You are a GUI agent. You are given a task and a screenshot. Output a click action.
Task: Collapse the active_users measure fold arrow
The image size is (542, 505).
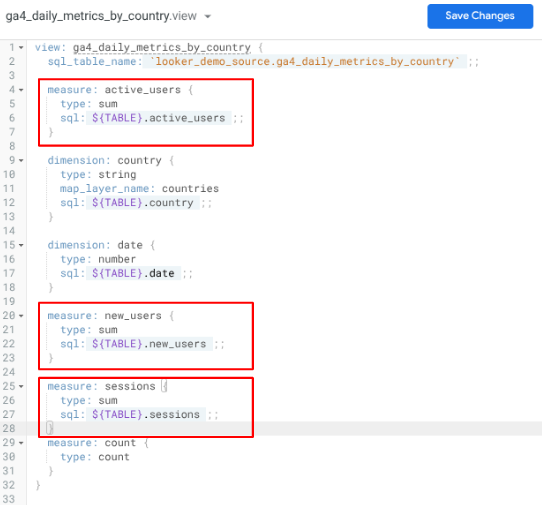click(x=21, y=90)
